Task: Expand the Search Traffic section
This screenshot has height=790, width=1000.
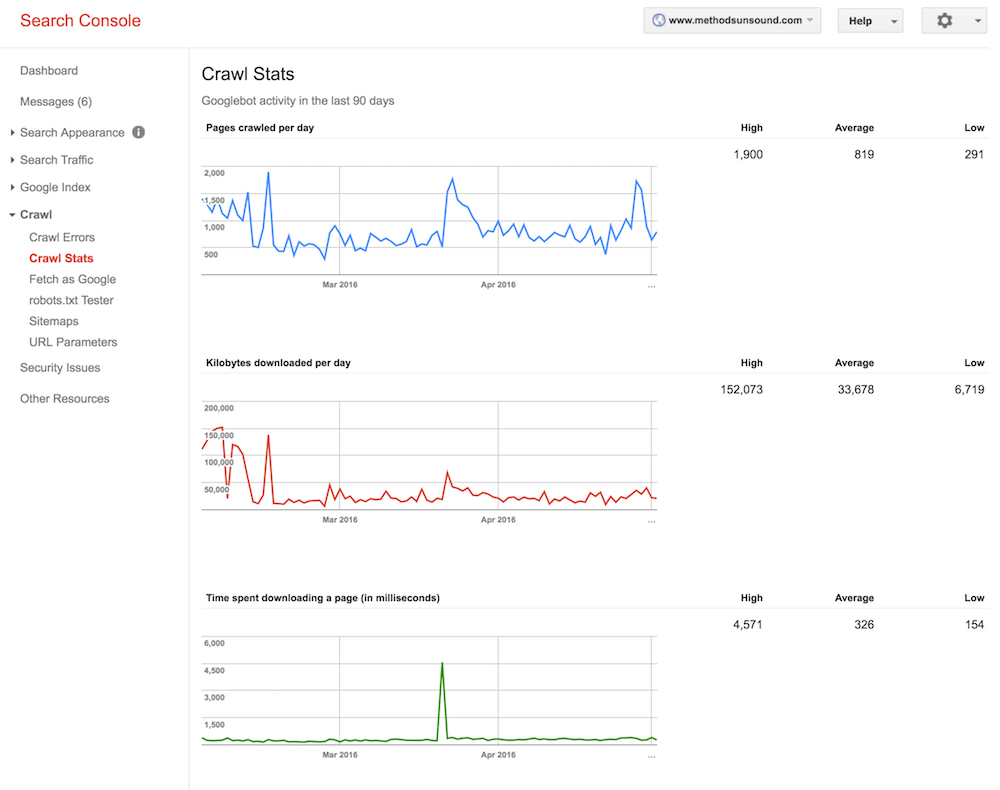Action: point(56,159)
